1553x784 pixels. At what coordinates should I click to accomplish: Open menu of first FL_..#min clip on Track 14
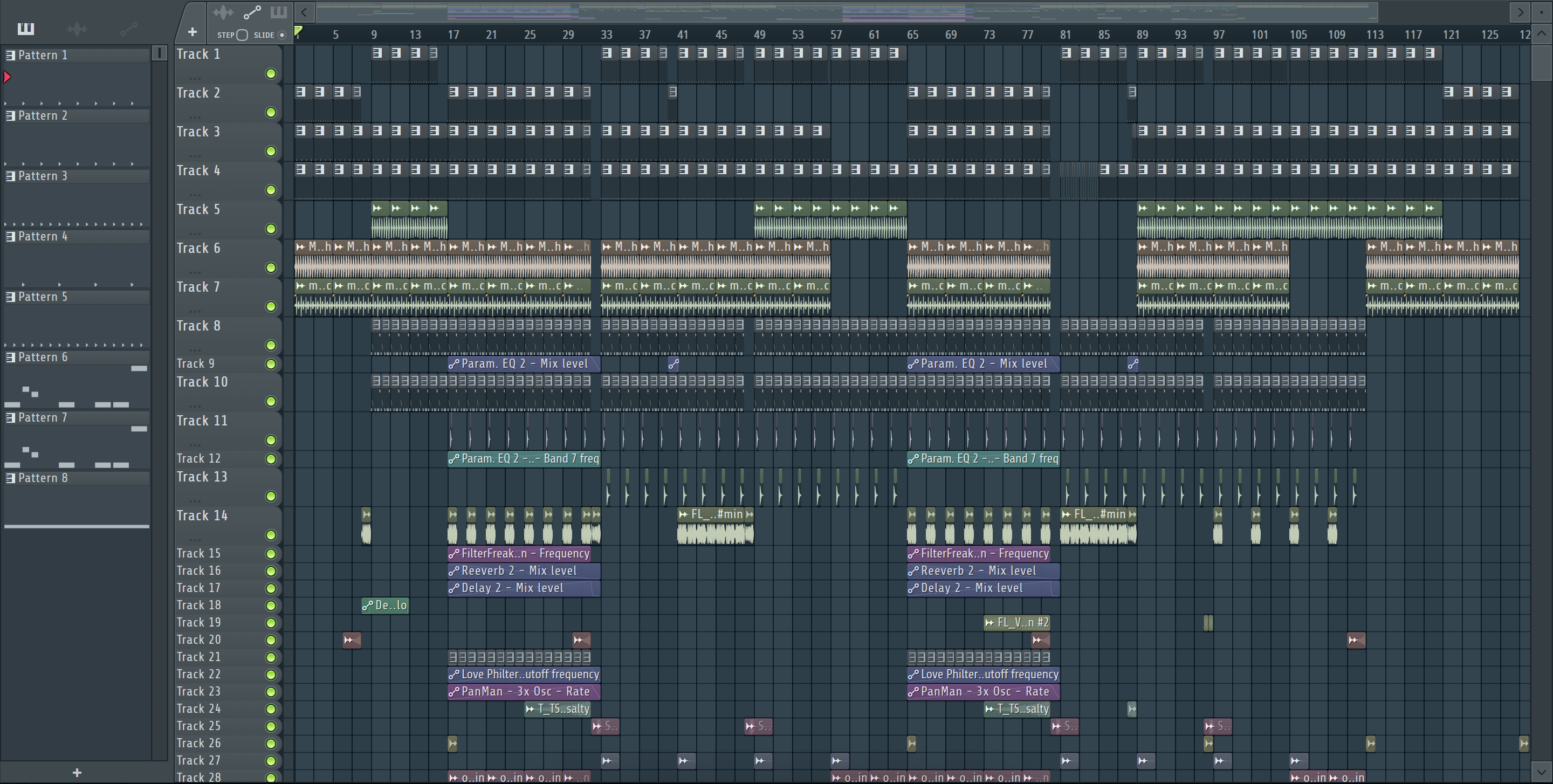click(x=683, y=514)
